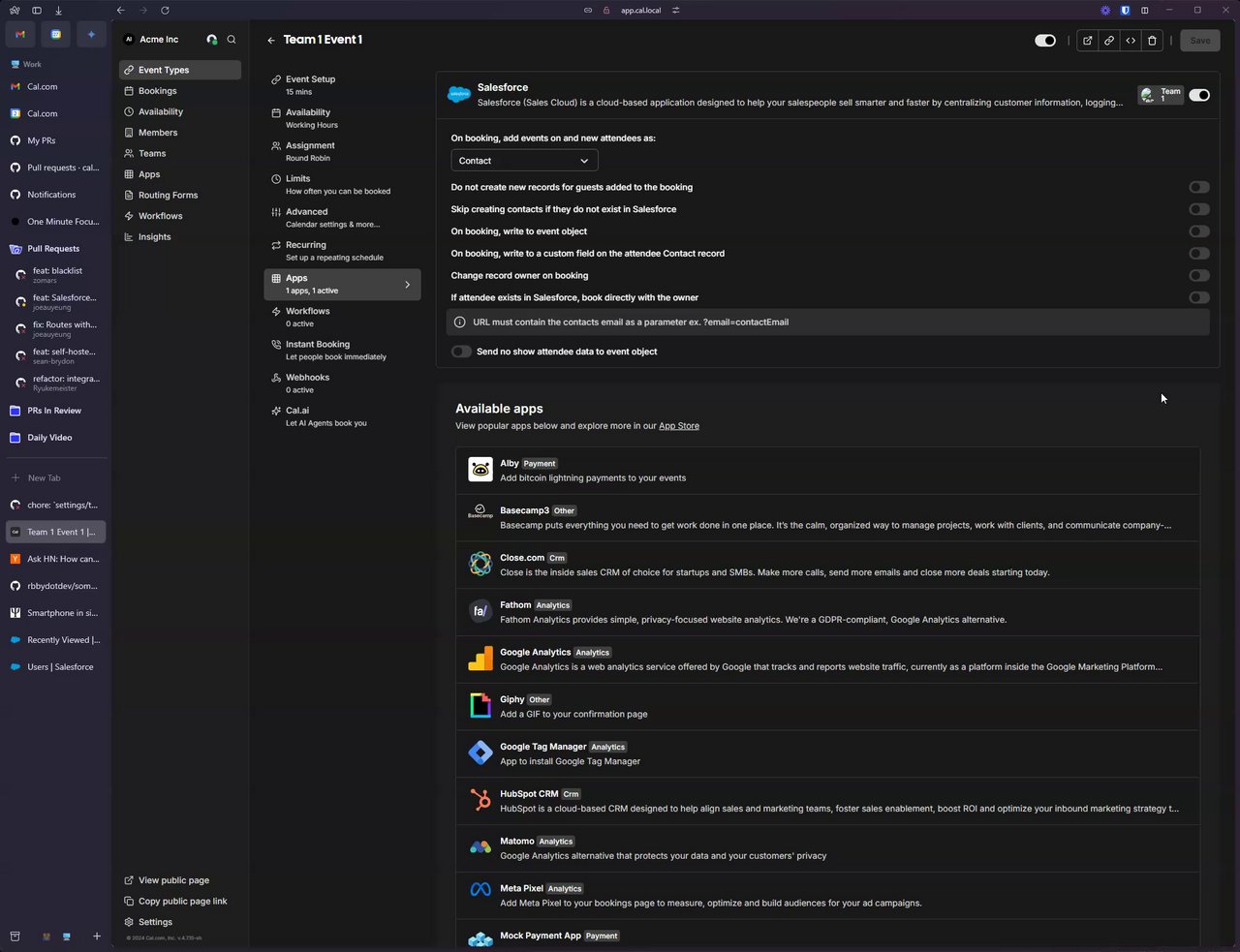
Task: Toggle On booking, write to event object
Action: tap(1199, 231)
